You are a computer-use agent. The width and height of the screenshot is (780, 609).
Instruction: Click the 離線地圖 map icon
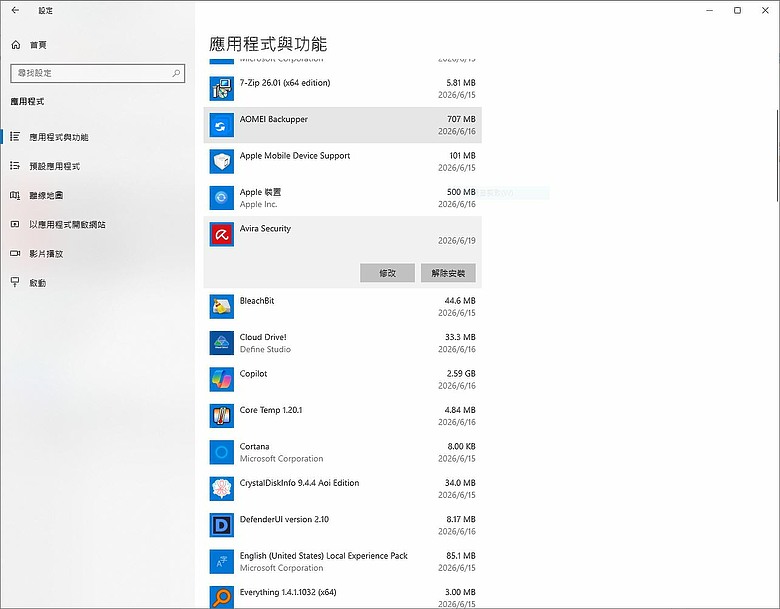coord(15,195)
